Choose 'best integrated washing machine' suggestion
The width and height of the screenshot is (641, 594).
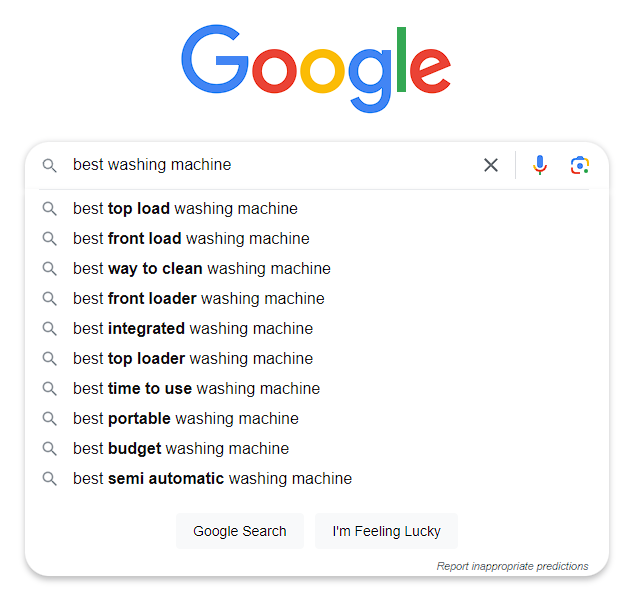click(x=192, y=329)
